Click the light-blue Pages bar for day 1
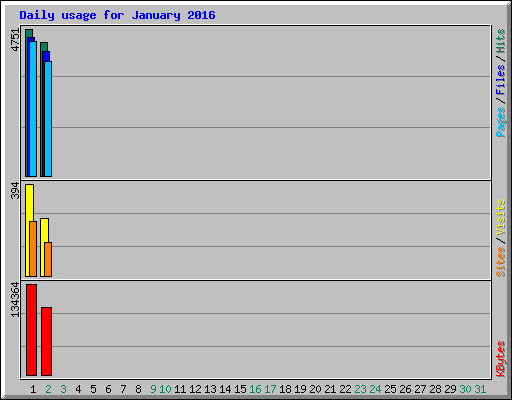The image size is (512, 400). coord(33,109)
